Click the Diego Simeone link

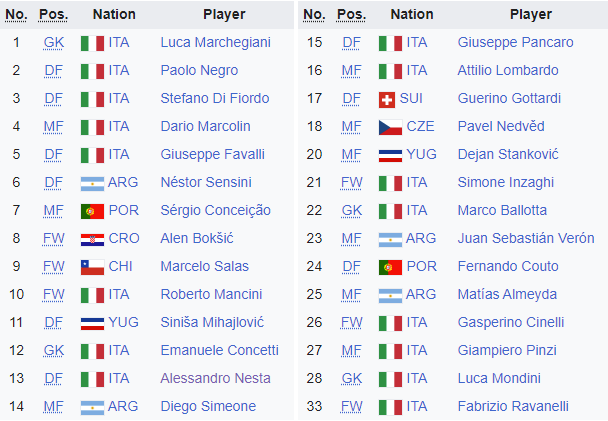click(208, 406)
